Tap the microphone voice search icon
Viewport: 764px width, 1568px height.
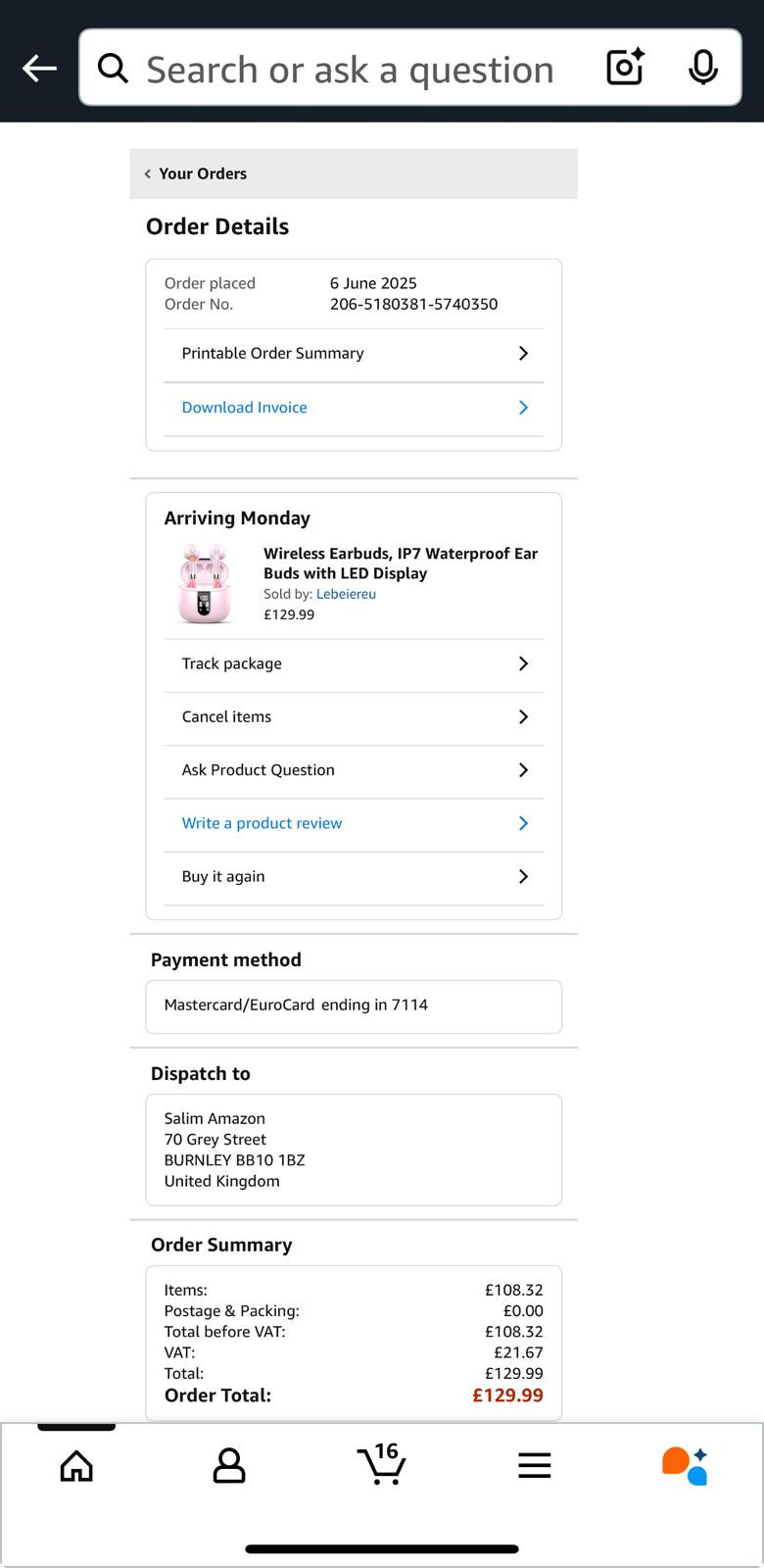click(702, 68)
